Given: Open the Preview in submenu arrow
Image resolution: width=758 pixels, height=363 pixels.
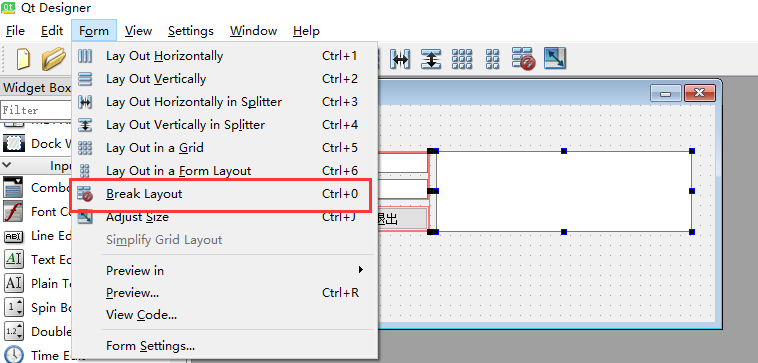Looking at the screenshot, I should click(x=361, y=270).
